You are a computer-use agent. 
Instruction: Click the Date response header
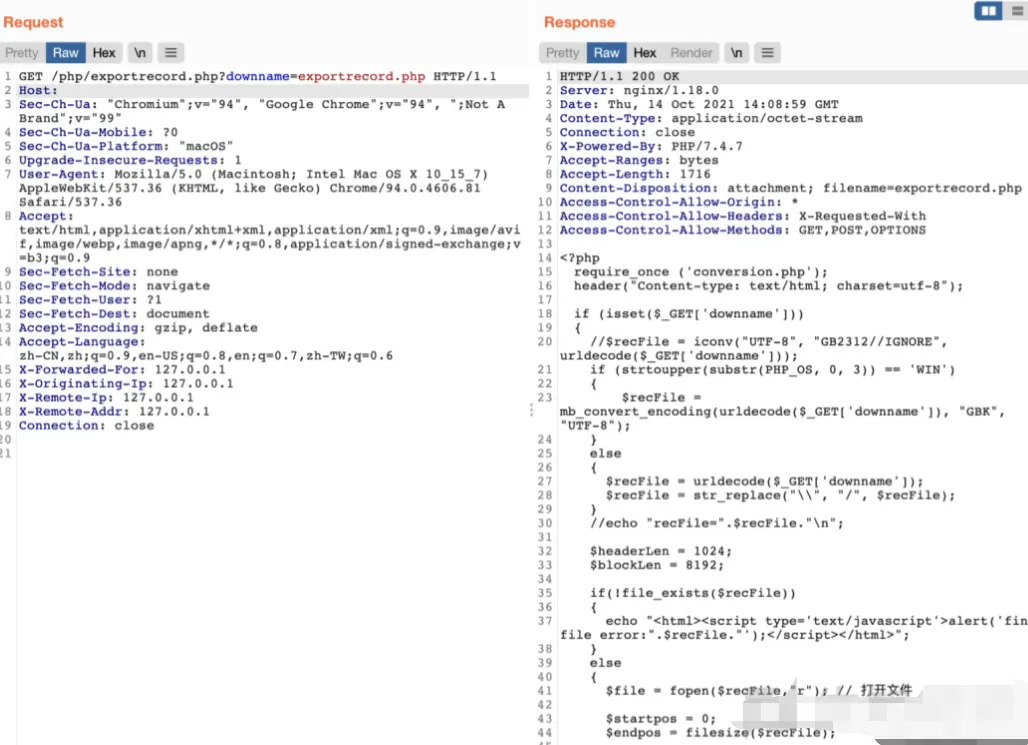pyautogui.click(x=699, y=104)
